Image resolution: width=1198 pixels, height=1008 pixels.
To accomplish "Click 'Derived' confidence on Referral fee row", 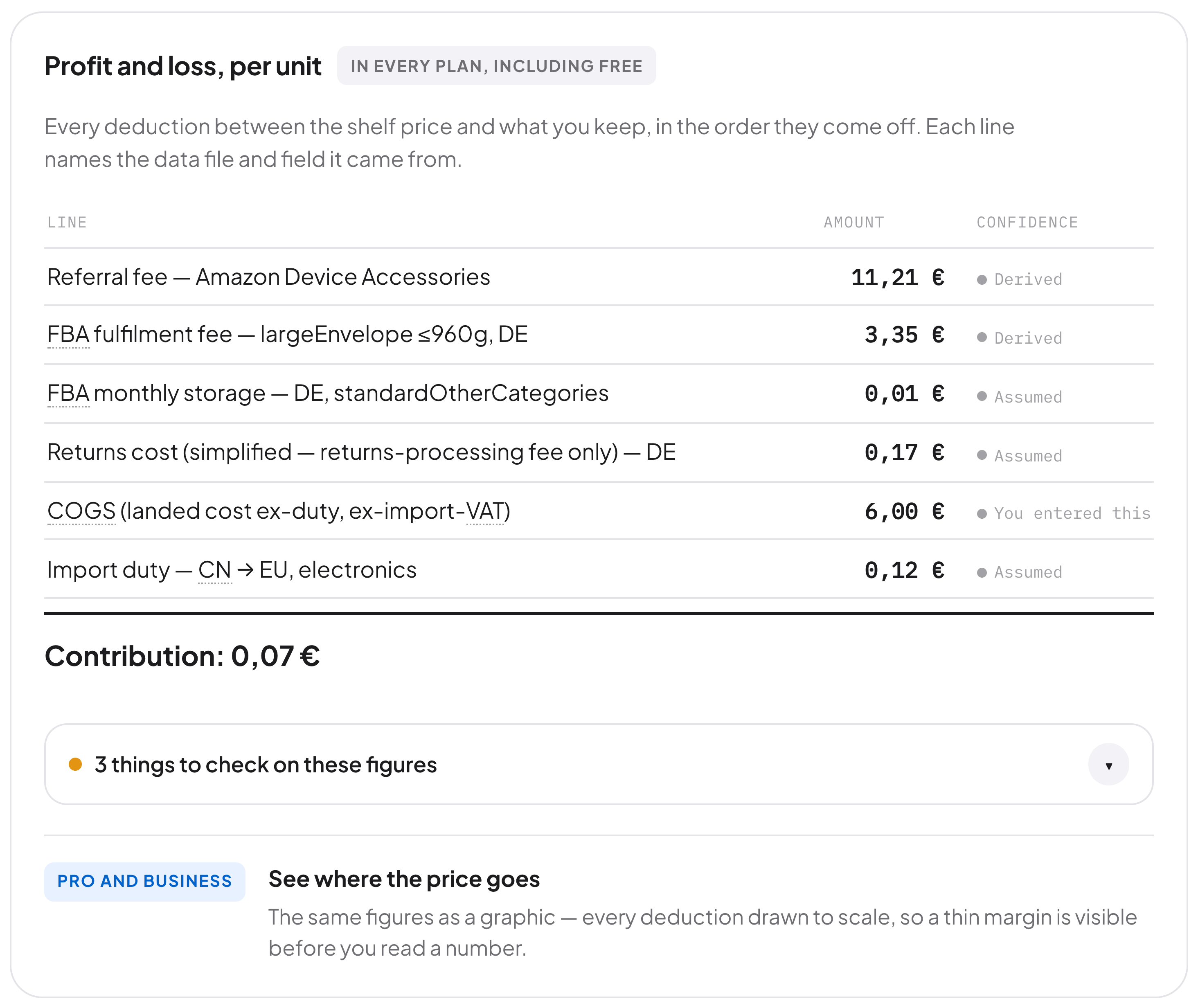I will coord(1020,279).
